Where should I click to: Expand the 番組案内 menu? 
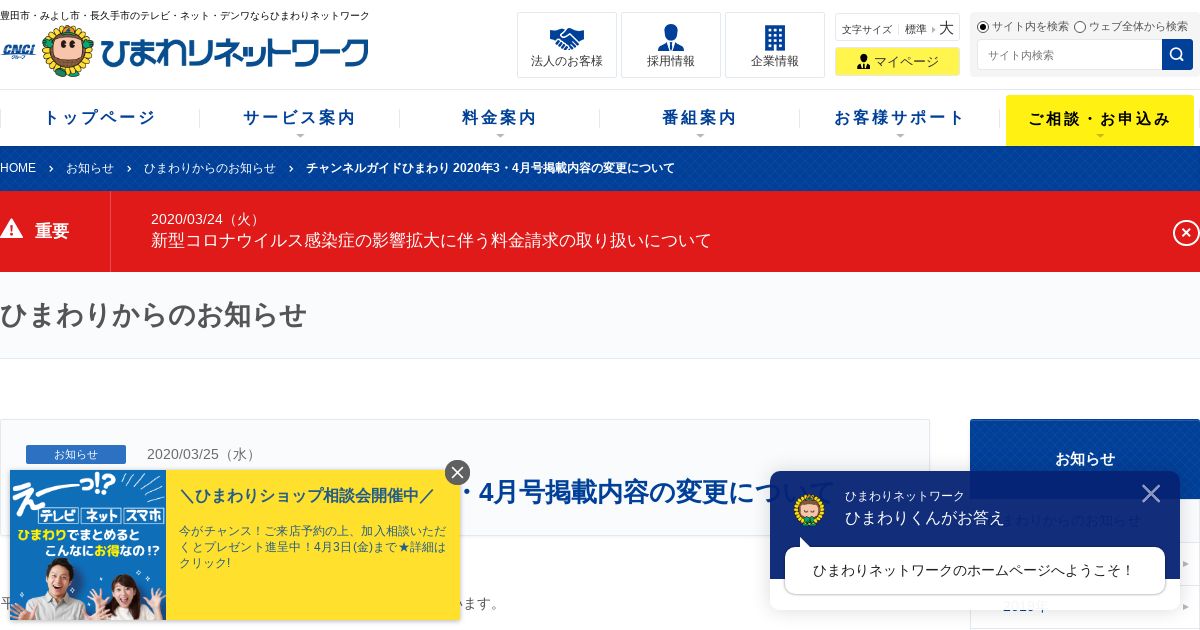point(700,118)
